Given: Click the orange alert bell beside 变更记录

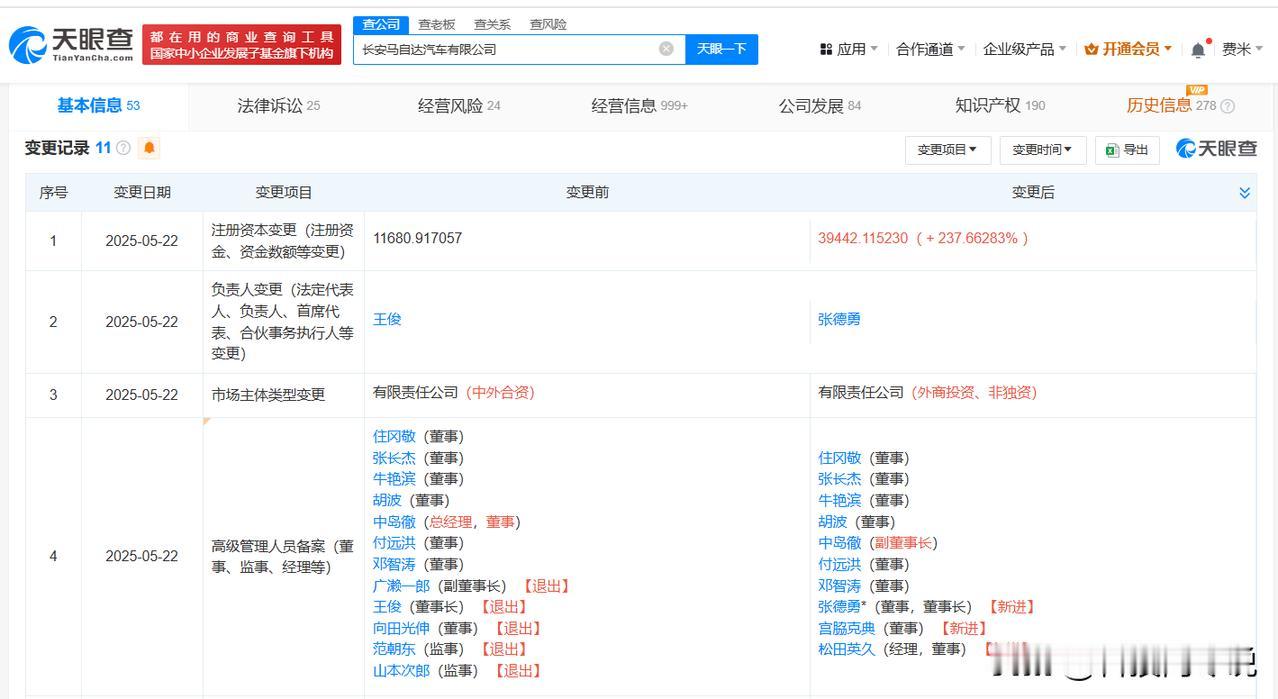Looking at the screenshot, I should tap(149, 148).
